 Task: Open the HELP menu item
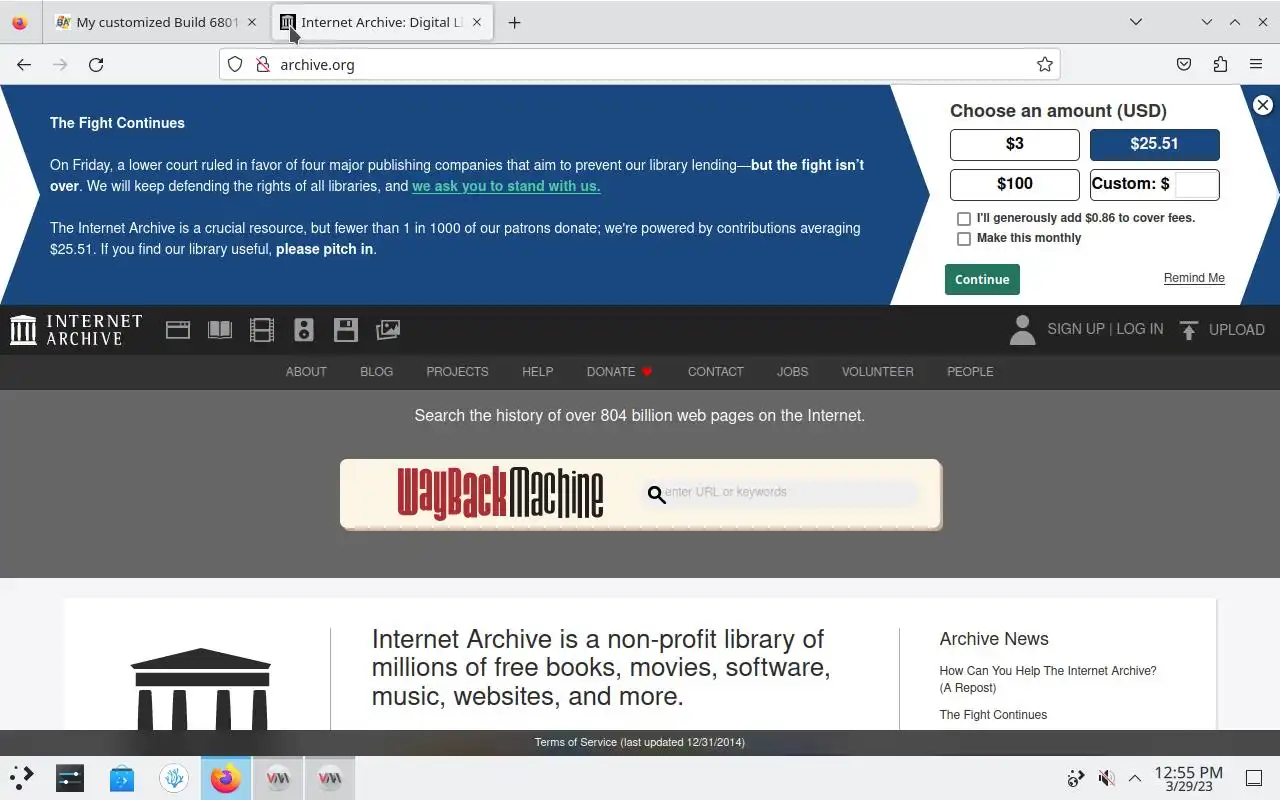pyautogui.click(x=537, y=372)
